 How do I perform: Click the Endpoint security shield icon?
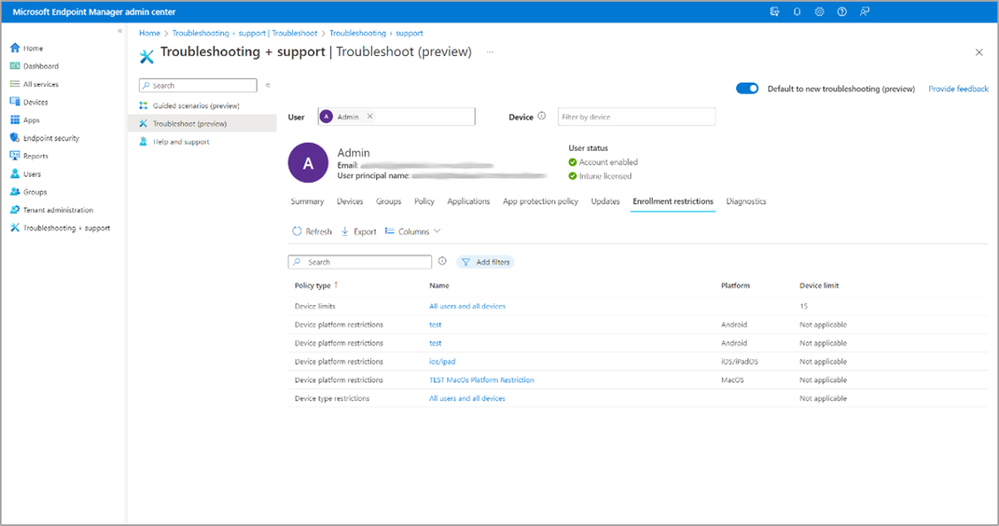[15, 138]
